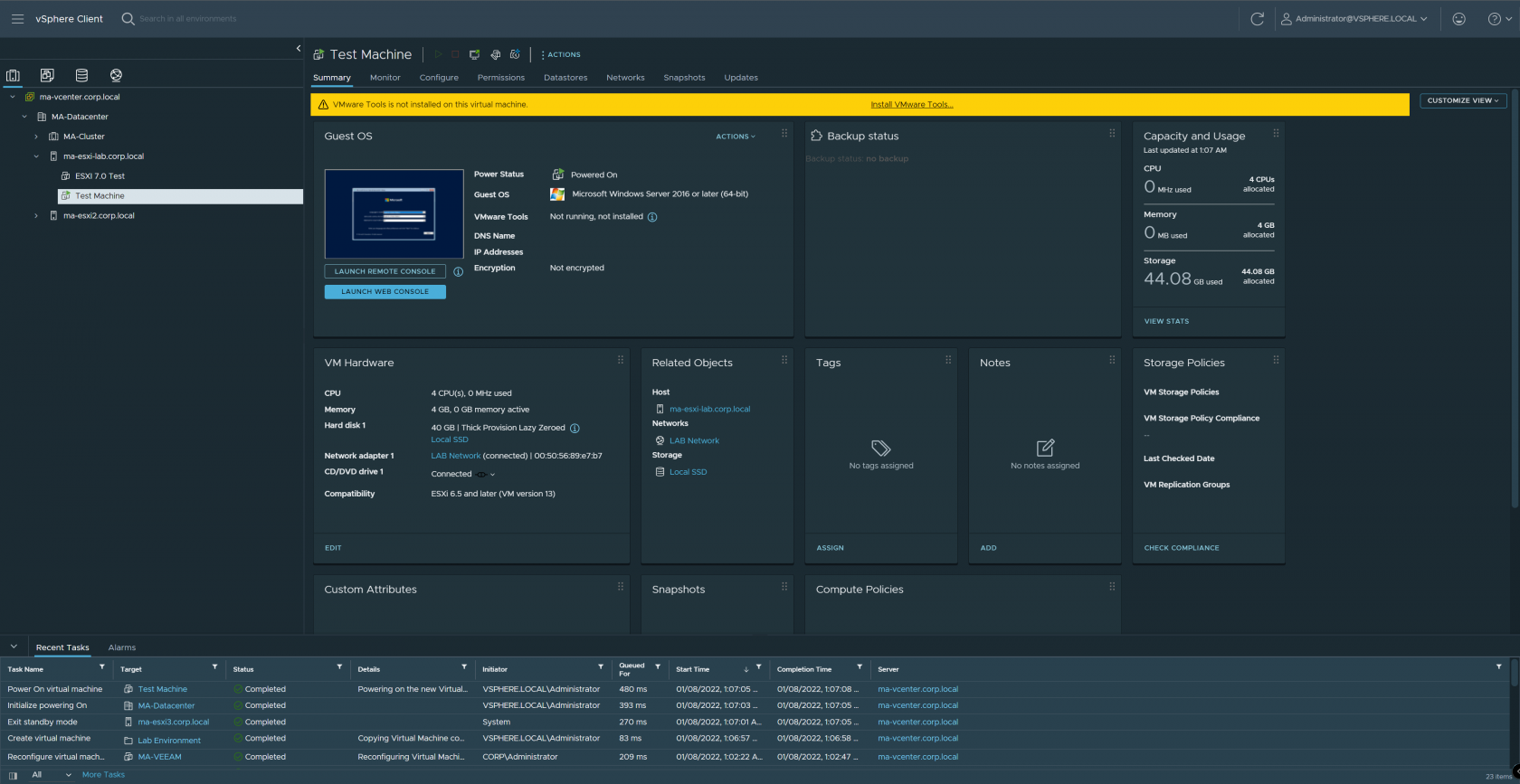
Task: Open the Administrator@VSPHERE.LOCAL user dropdown
Action: click(1354, 18)
